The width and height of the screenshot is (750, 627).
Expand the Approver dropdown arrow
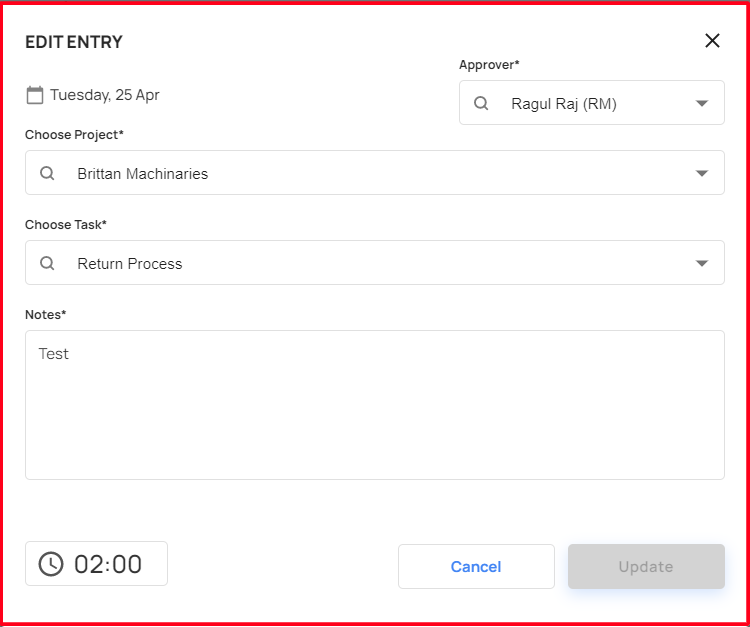pyautogui.click(x=701, y=103)
